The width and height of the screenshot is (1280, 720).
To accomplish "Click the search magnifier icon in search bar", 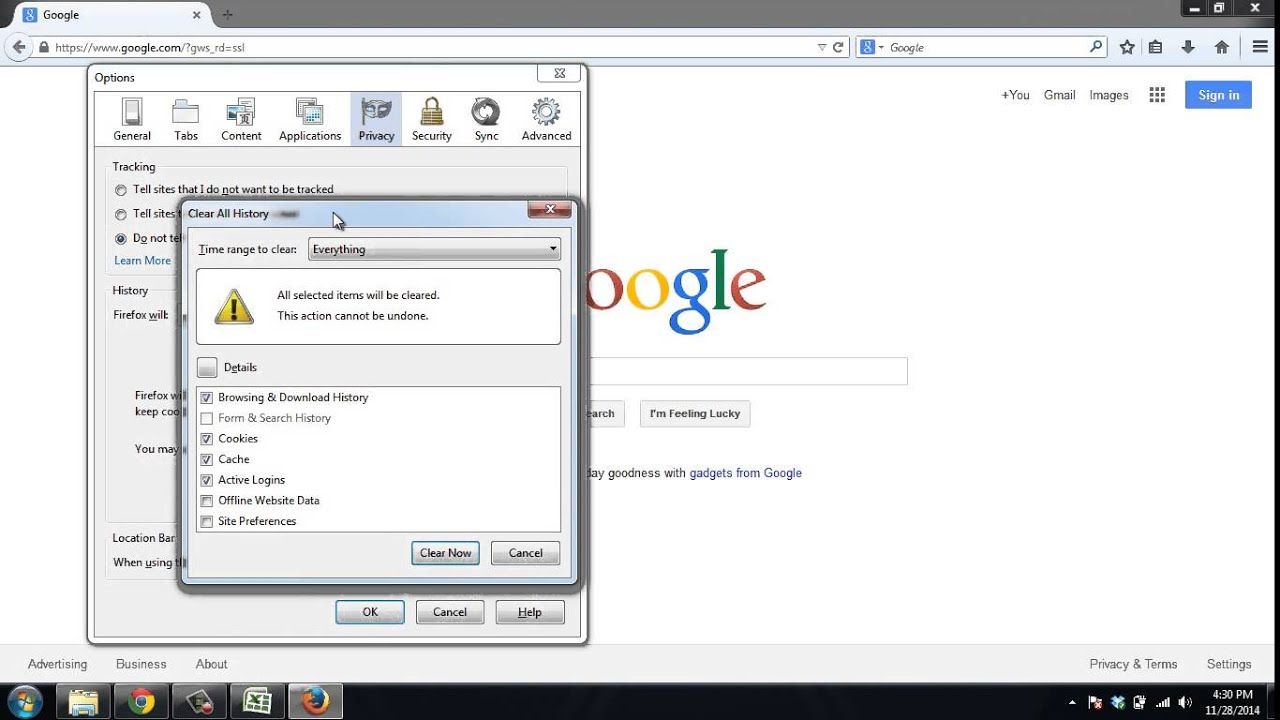I will pyautogui.click(x=1096, y=47).
